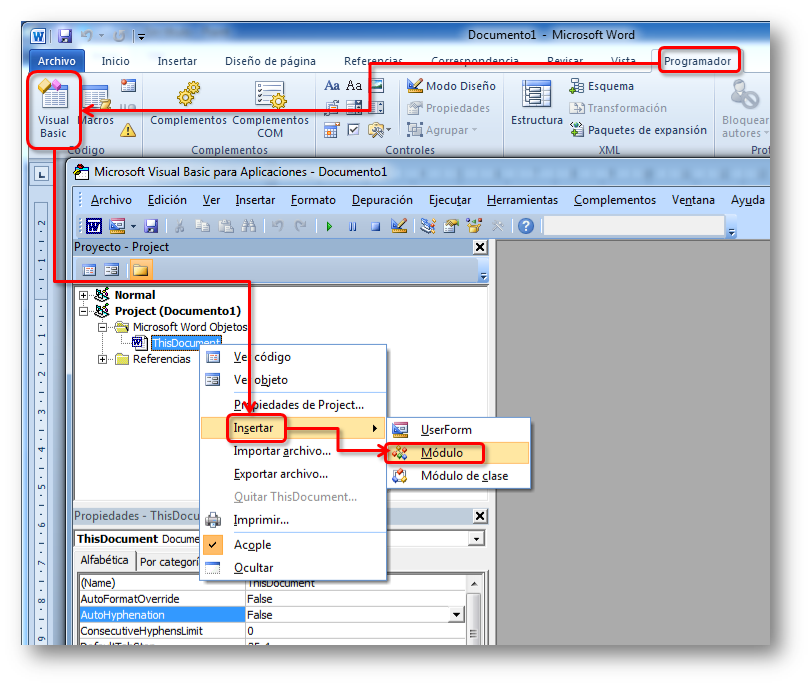Open the Toolbox icon in VBA toolbar
Image resolution: width=812 pixels, height=687 pixels.
[498, 226]
